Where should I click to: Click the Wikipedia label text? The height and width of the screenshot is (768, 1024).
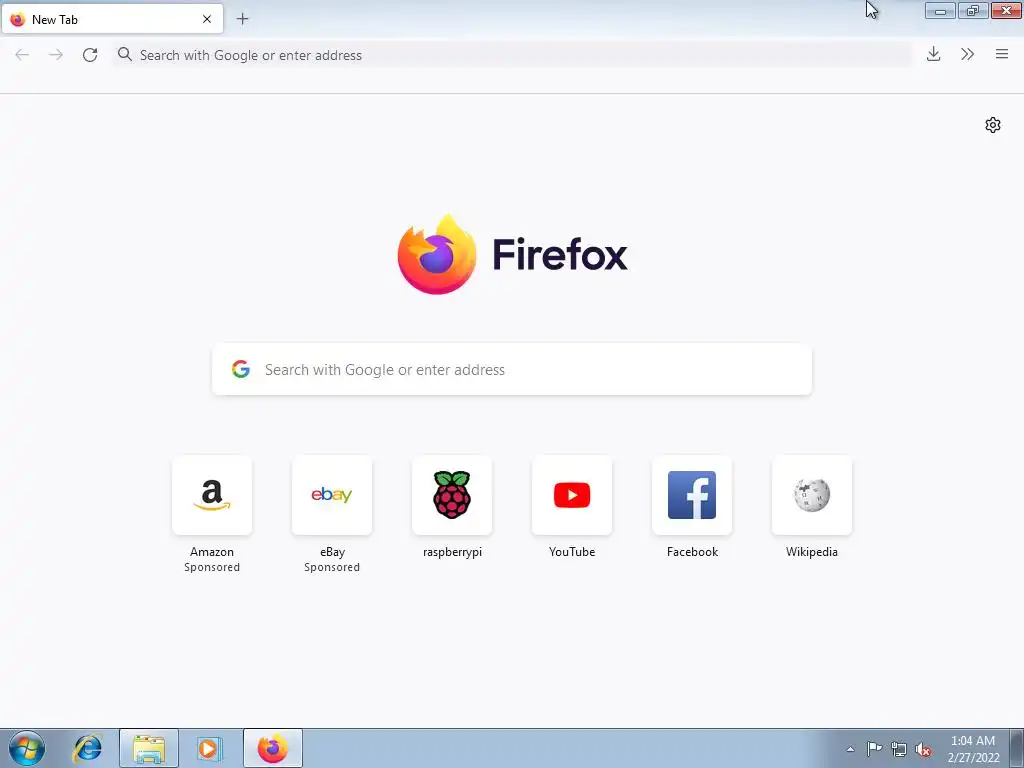(812, 552)
